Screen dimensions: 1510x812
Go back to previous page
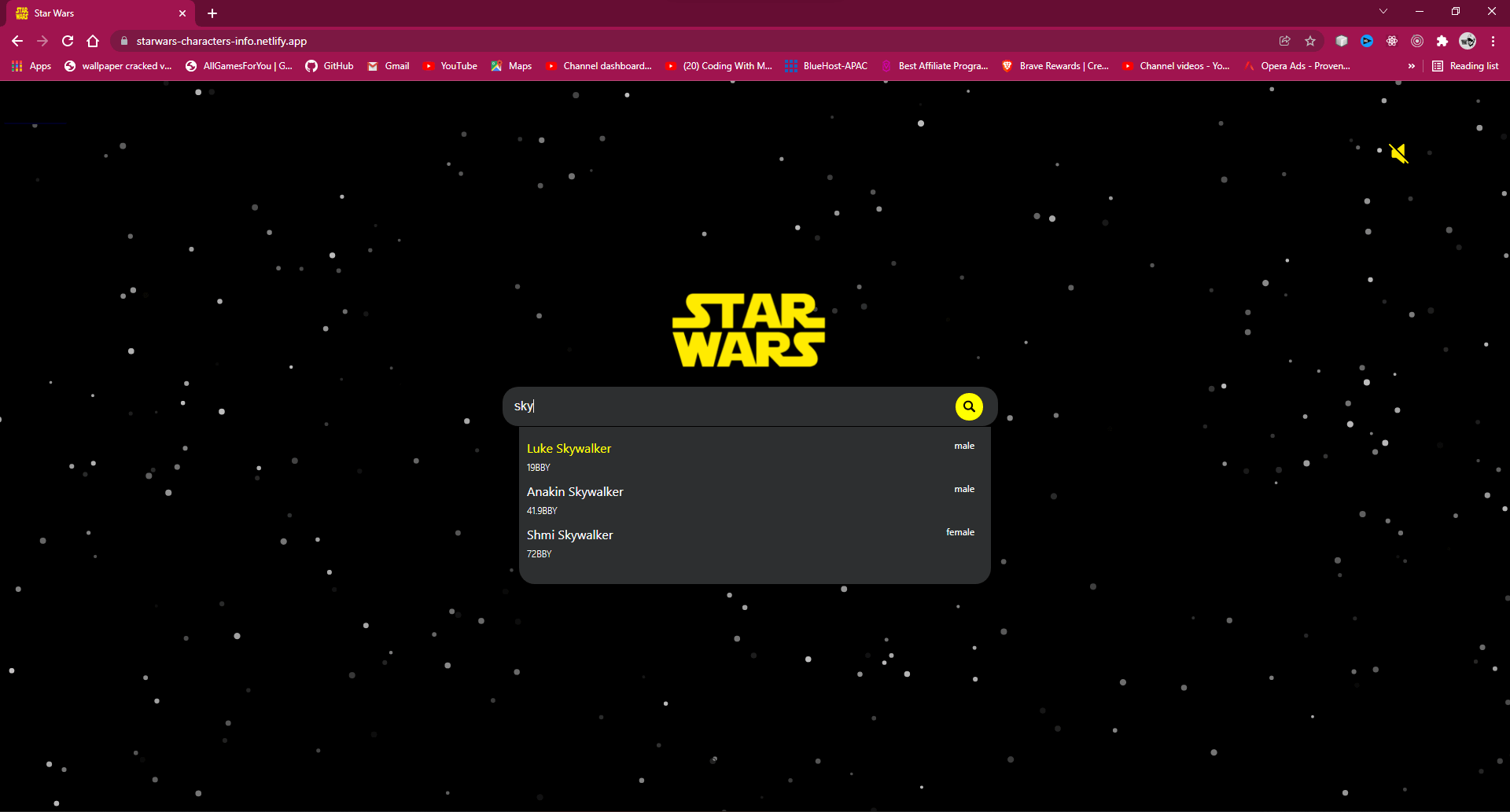click(17, 41)
